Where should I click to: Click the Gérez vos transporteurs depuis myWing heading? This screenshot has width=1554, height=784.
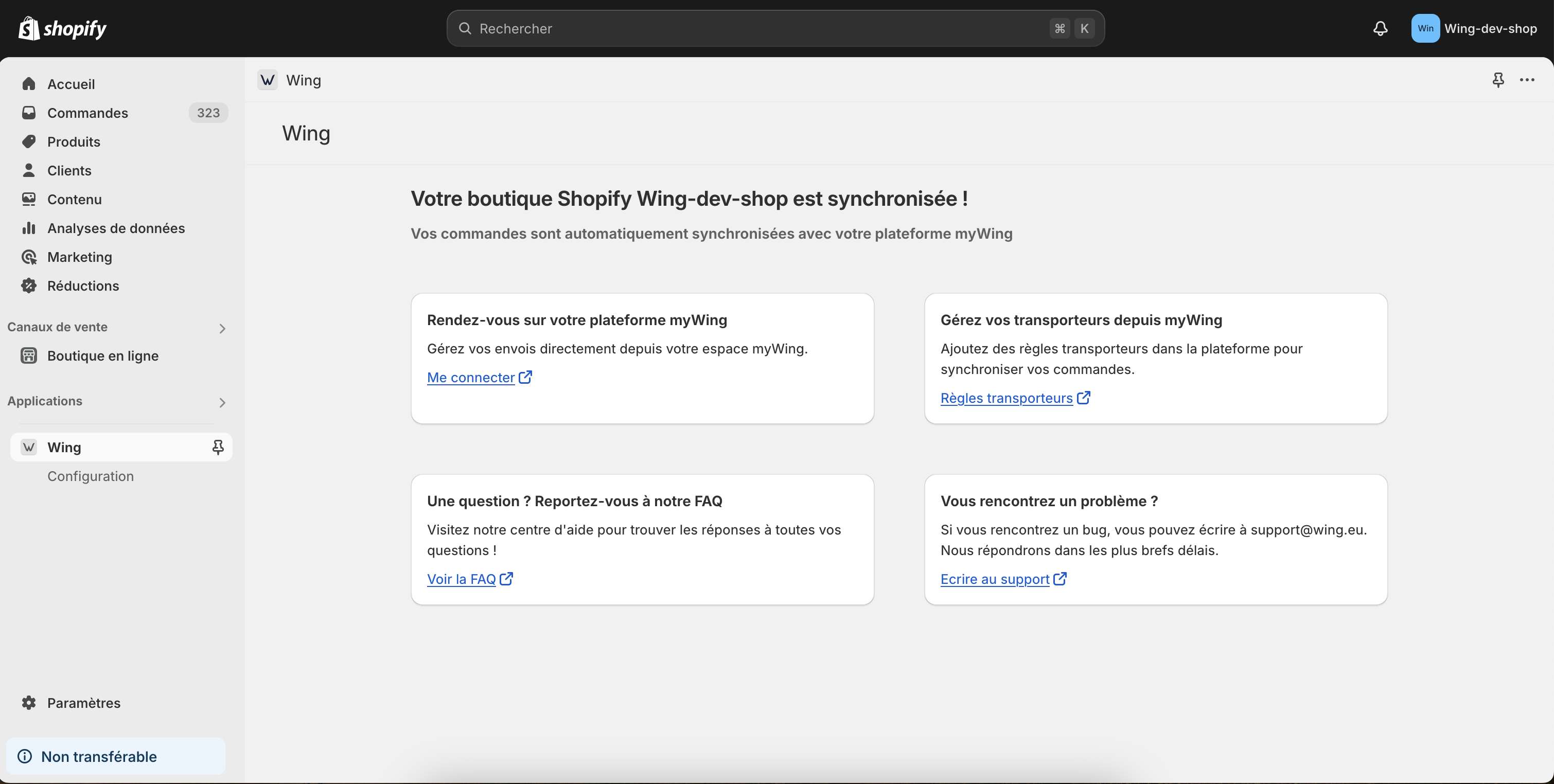[x=1081, y=319]
